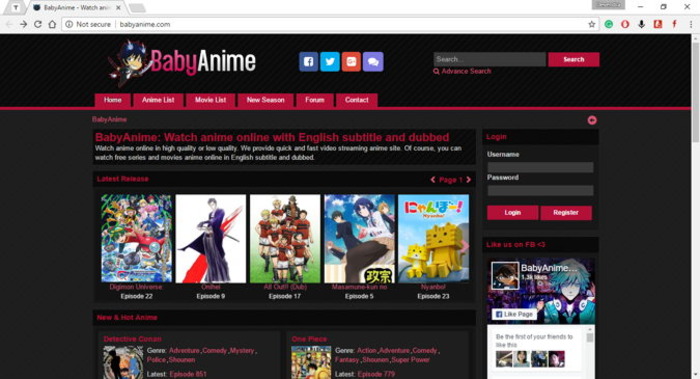Viewport: 700px width, 379px height.
Task: Open the Google Plus social icon
Action: [351, 62]
